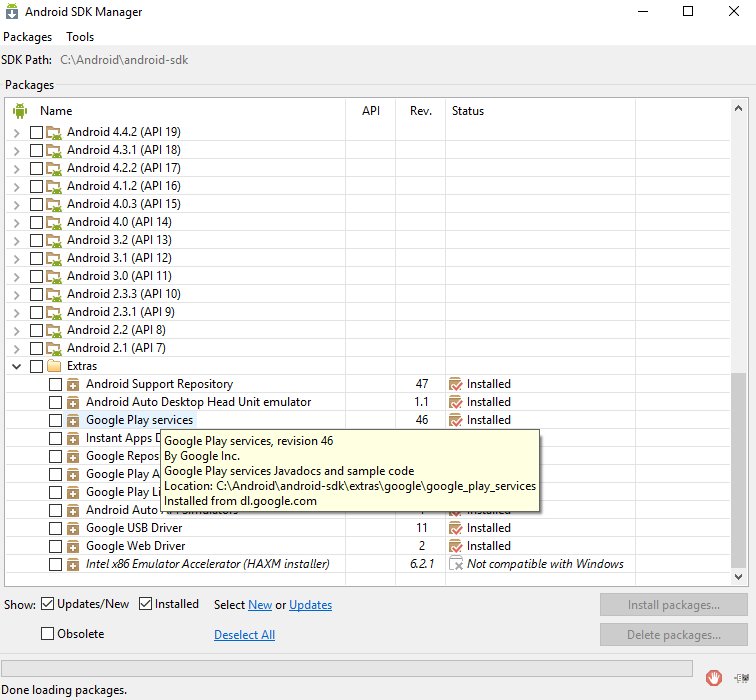The height and width of the screenshot is (700, 756).
Task: Click the log window icon in status bar
Action: 742,678
